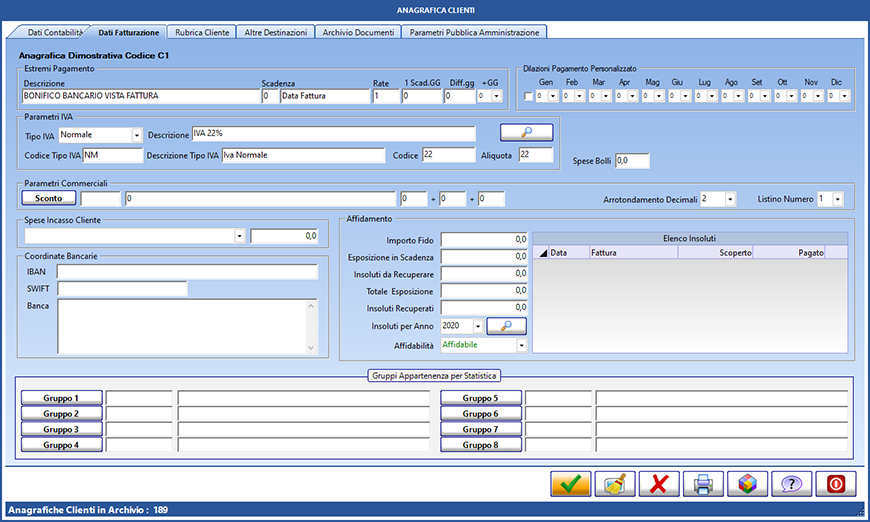Click the IBAN input field
Image resolution: width=870 pixels, height=522 pixels.
187,271
